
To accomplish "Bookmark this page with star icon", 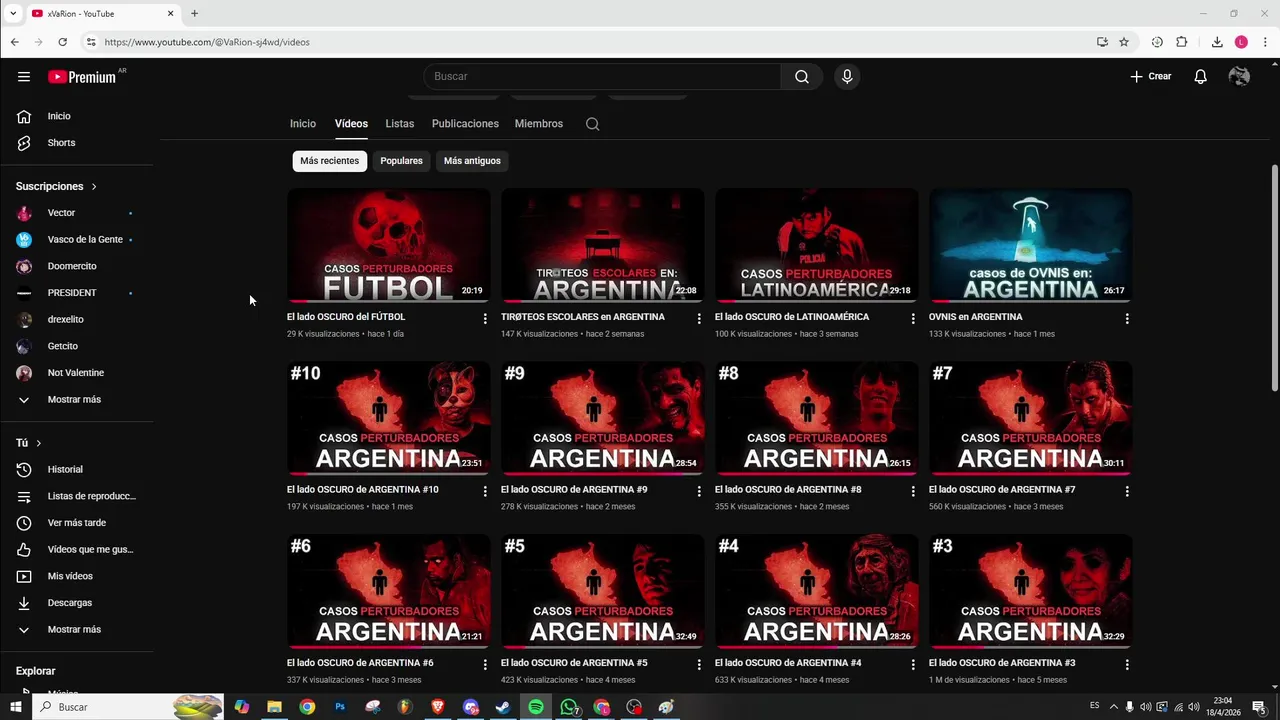I will pos(1124,42).
